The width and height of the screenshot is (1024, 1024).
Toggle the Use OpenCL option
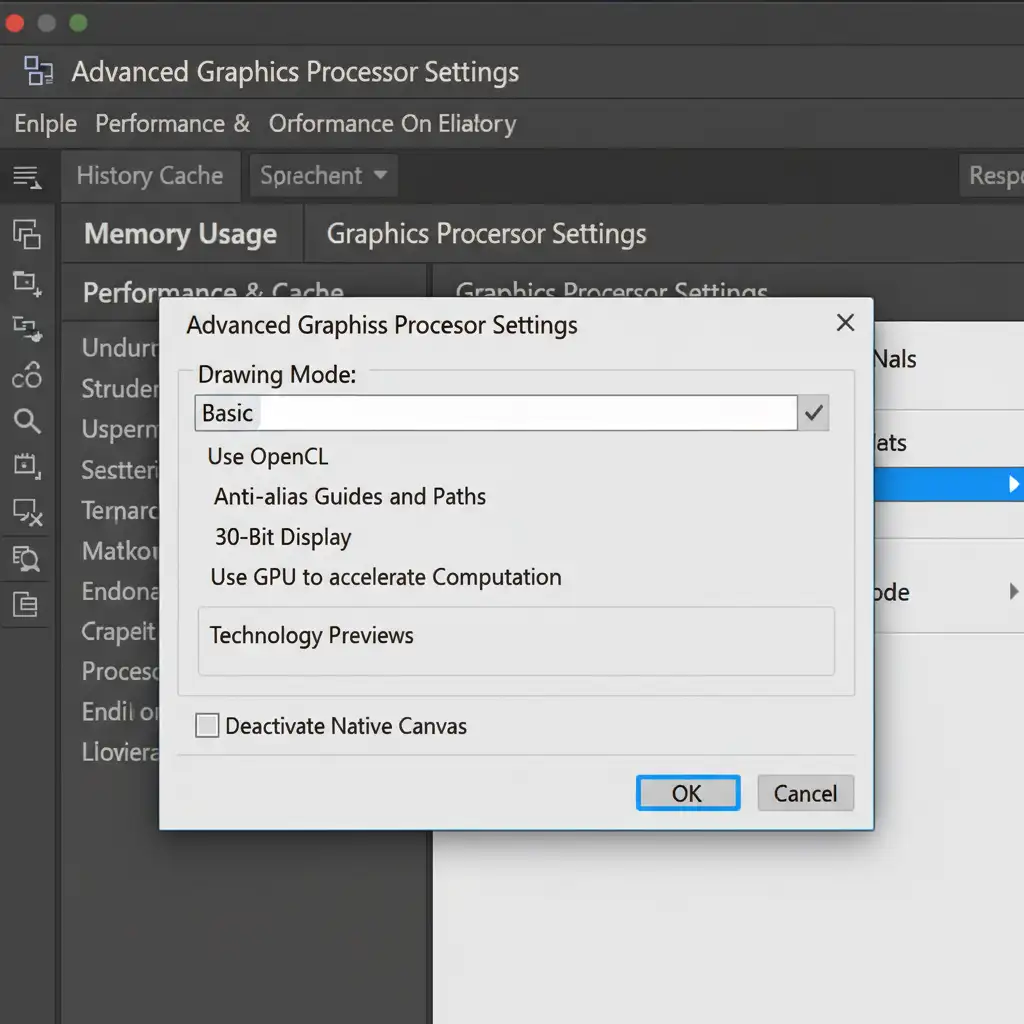coord(267,457)
